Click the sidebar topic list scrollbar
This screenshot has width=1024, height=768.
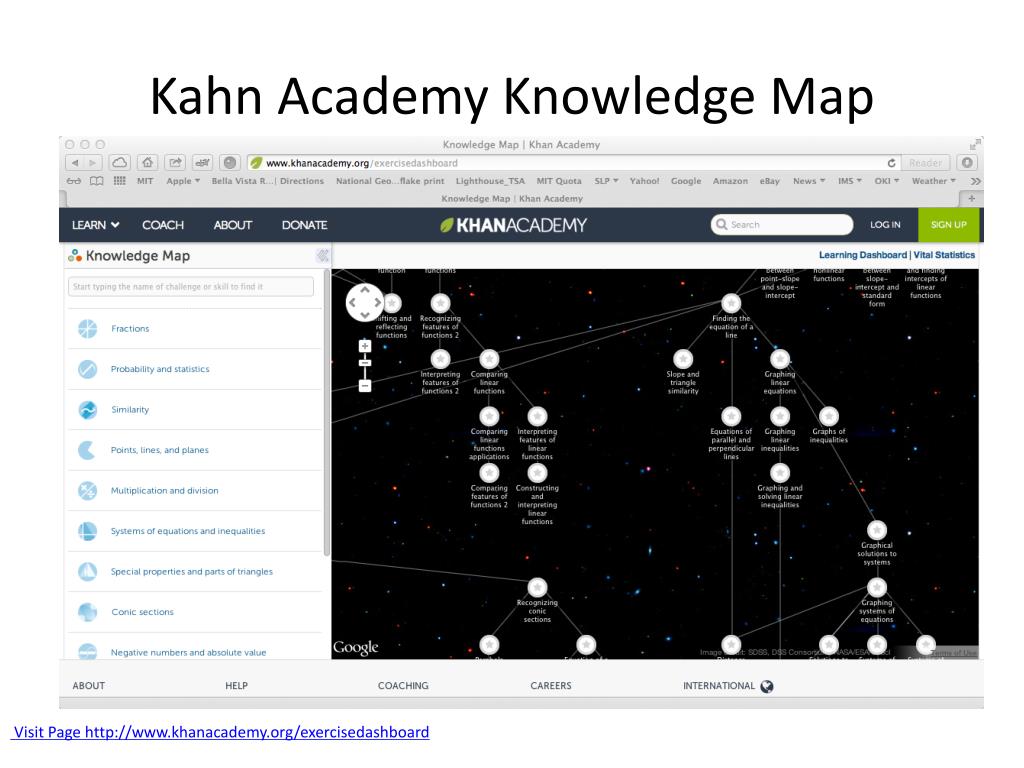(x=327, y=413)
